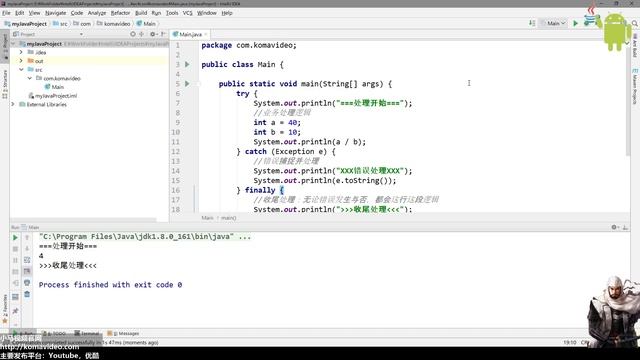640x360 pixels.
Task: Click the Project panel horizontal scrollbar
Action: (84, 220)
